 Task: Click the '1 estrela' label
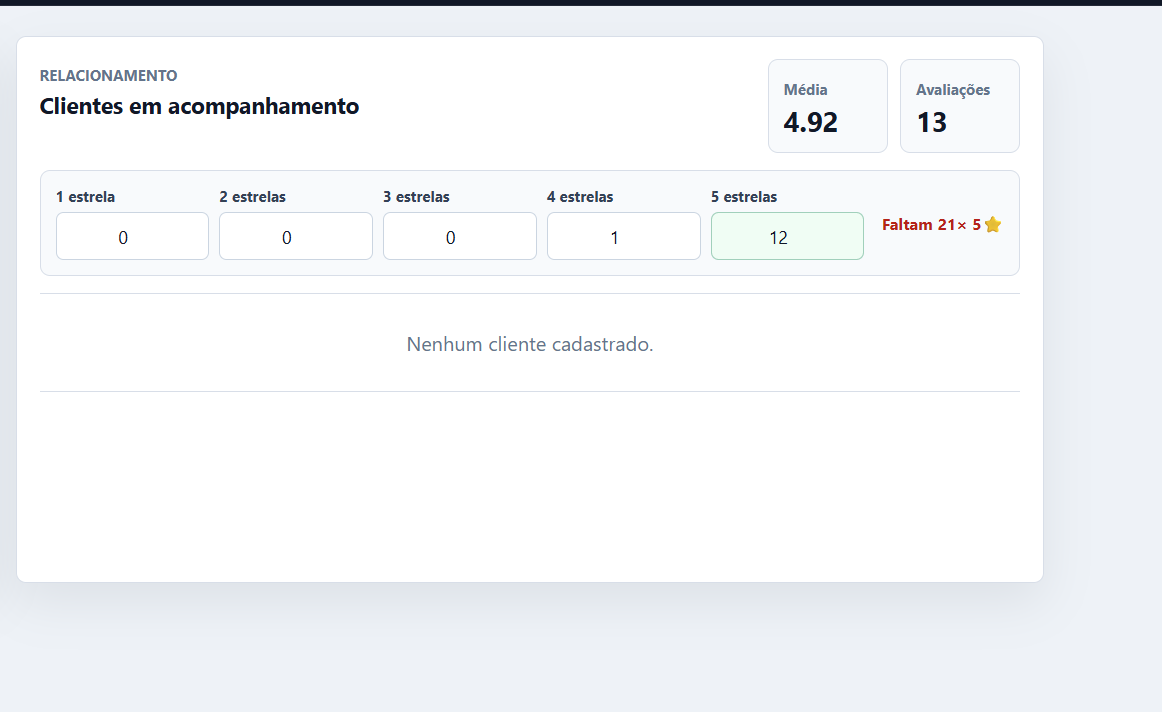click(x=85, y=197)
